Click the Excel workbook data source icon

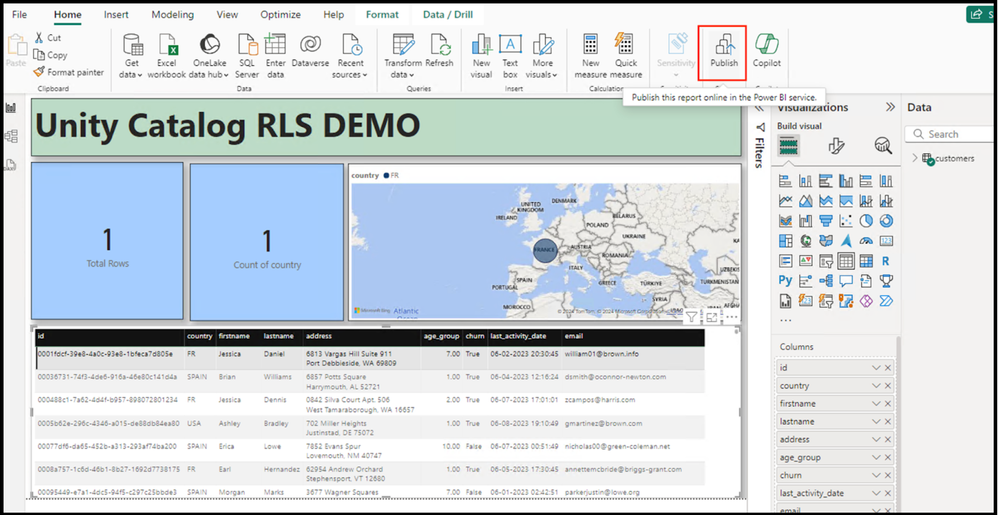coord(166,55)
